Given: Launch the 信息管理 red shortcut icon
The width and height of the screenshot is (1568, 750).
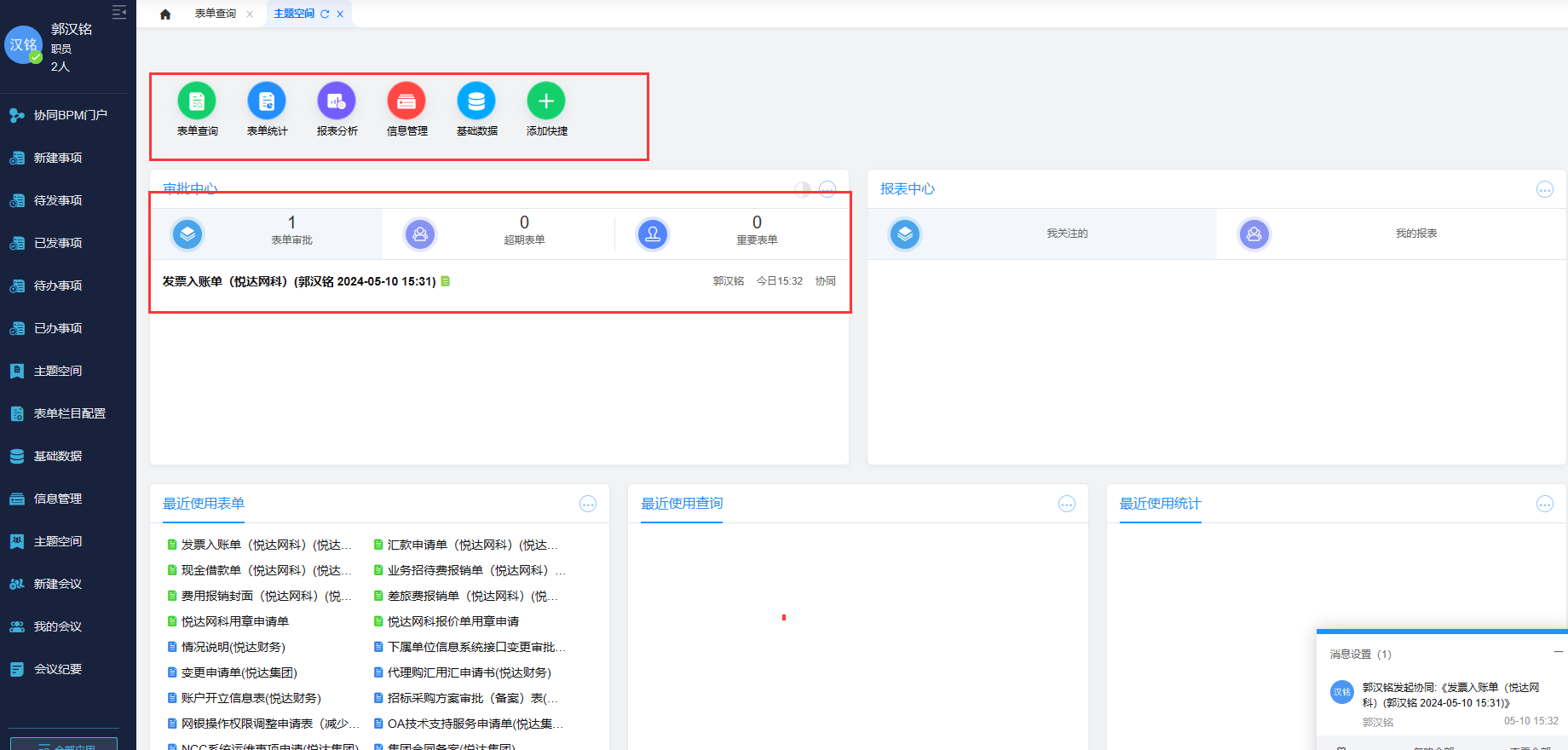Looking at the screenshot, I should (406, 101).
